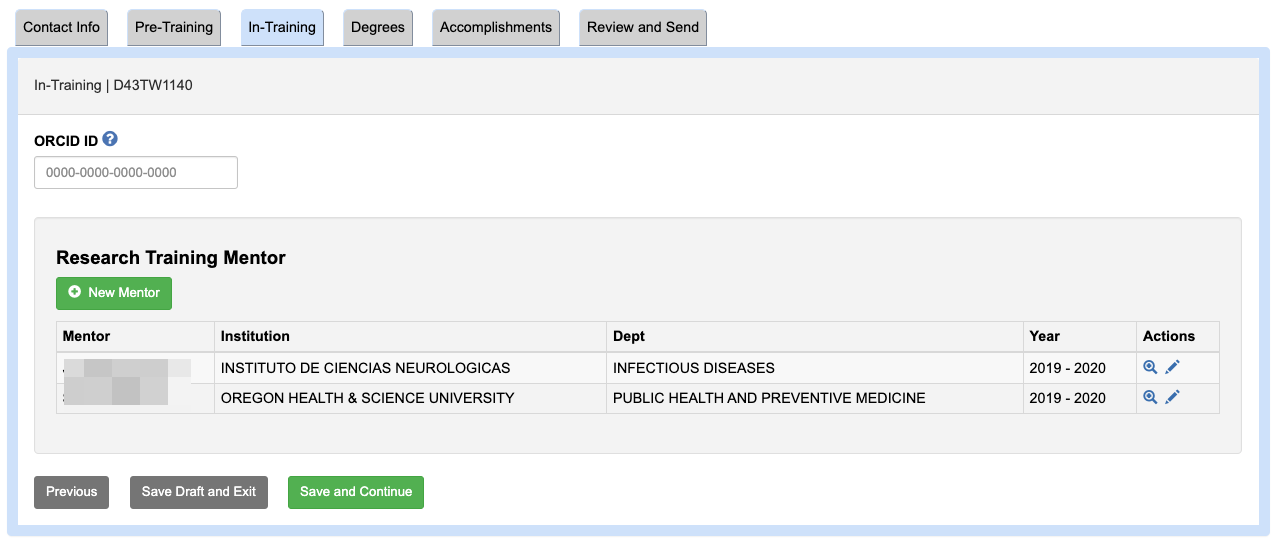Image resolution: width=1278 pixels, height=545 pixels.
Task: Select the In-Training tab
Action: pyautogui.click(x=282, y=28)
